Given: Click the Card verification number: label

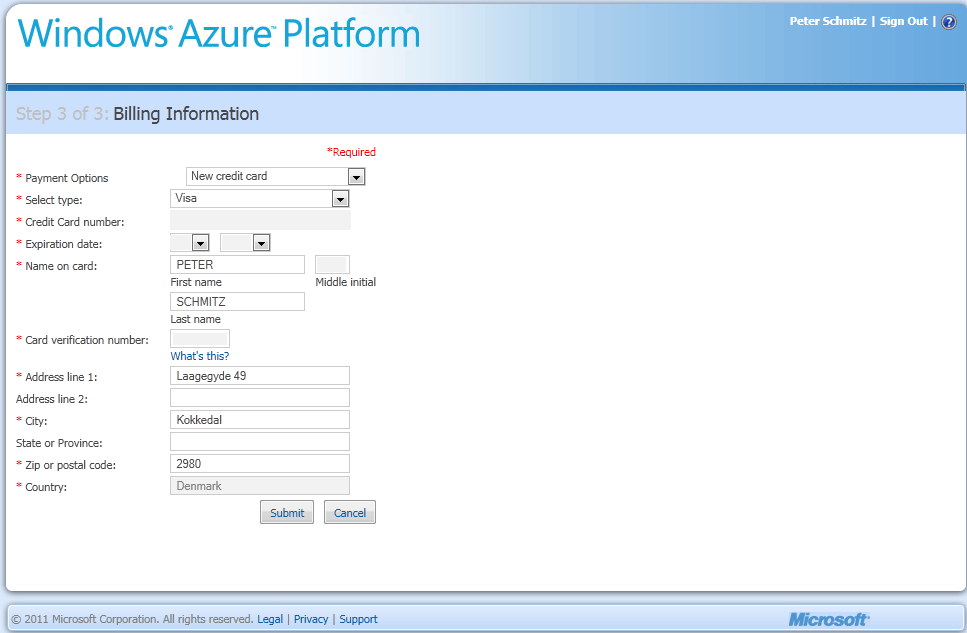Looking at the screenshot, I should pos(87,340).
